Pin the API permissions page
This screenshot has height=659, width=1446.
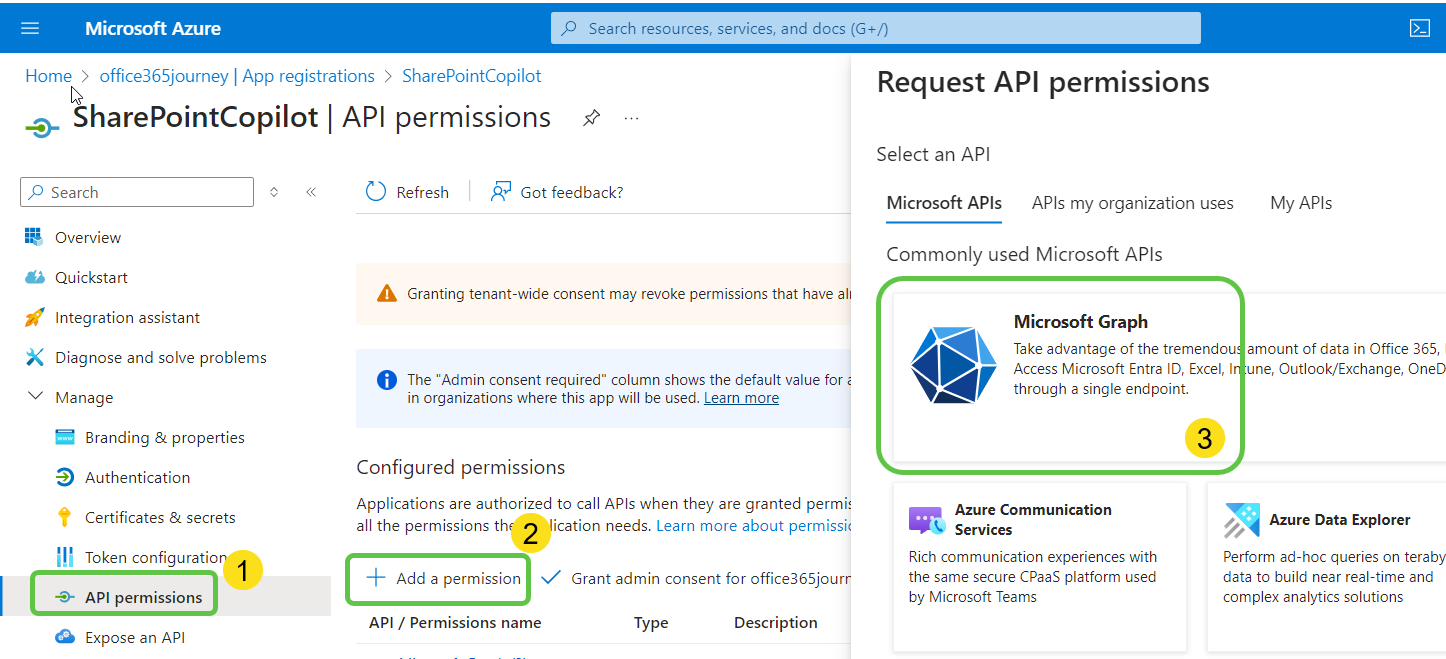[x=590, y=117]
